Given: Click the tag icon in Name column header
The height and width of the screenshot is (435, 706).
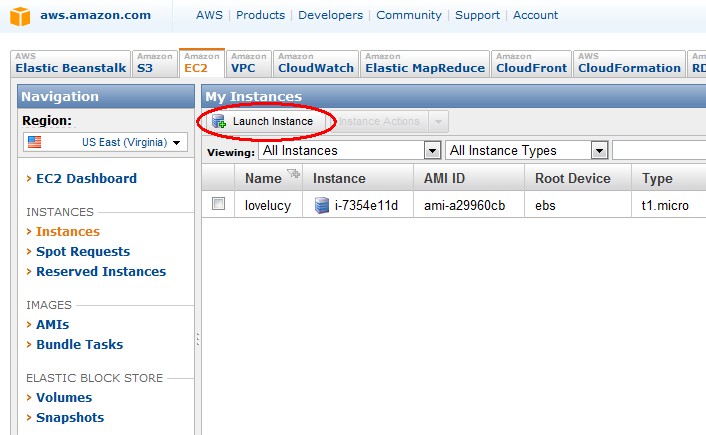Looking at the screenshot, I should point(293,173).
